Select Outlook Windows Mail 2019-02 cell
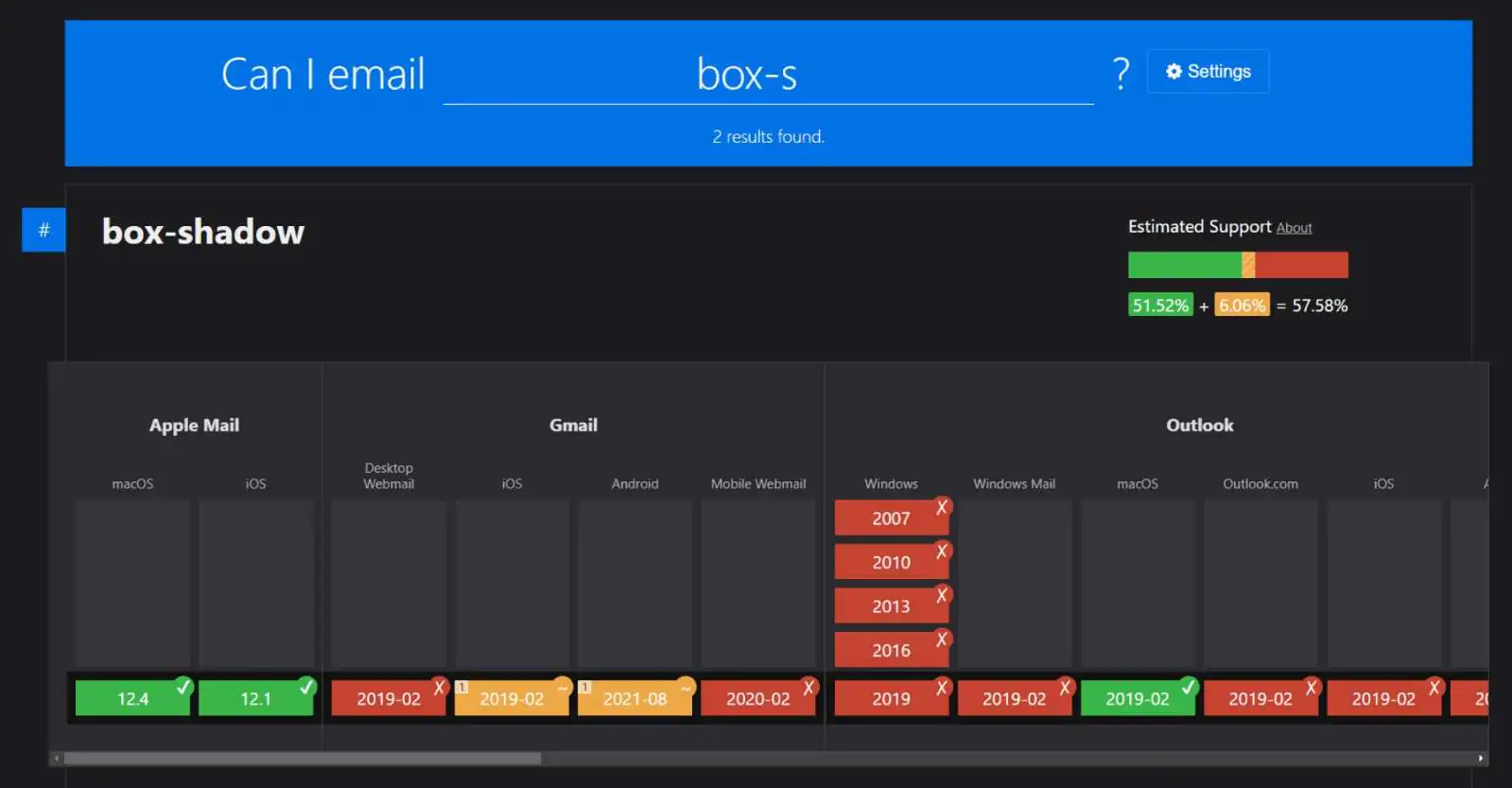Image resolution: width=1512 pixels, height=788 pixels. coord(1015,698)
